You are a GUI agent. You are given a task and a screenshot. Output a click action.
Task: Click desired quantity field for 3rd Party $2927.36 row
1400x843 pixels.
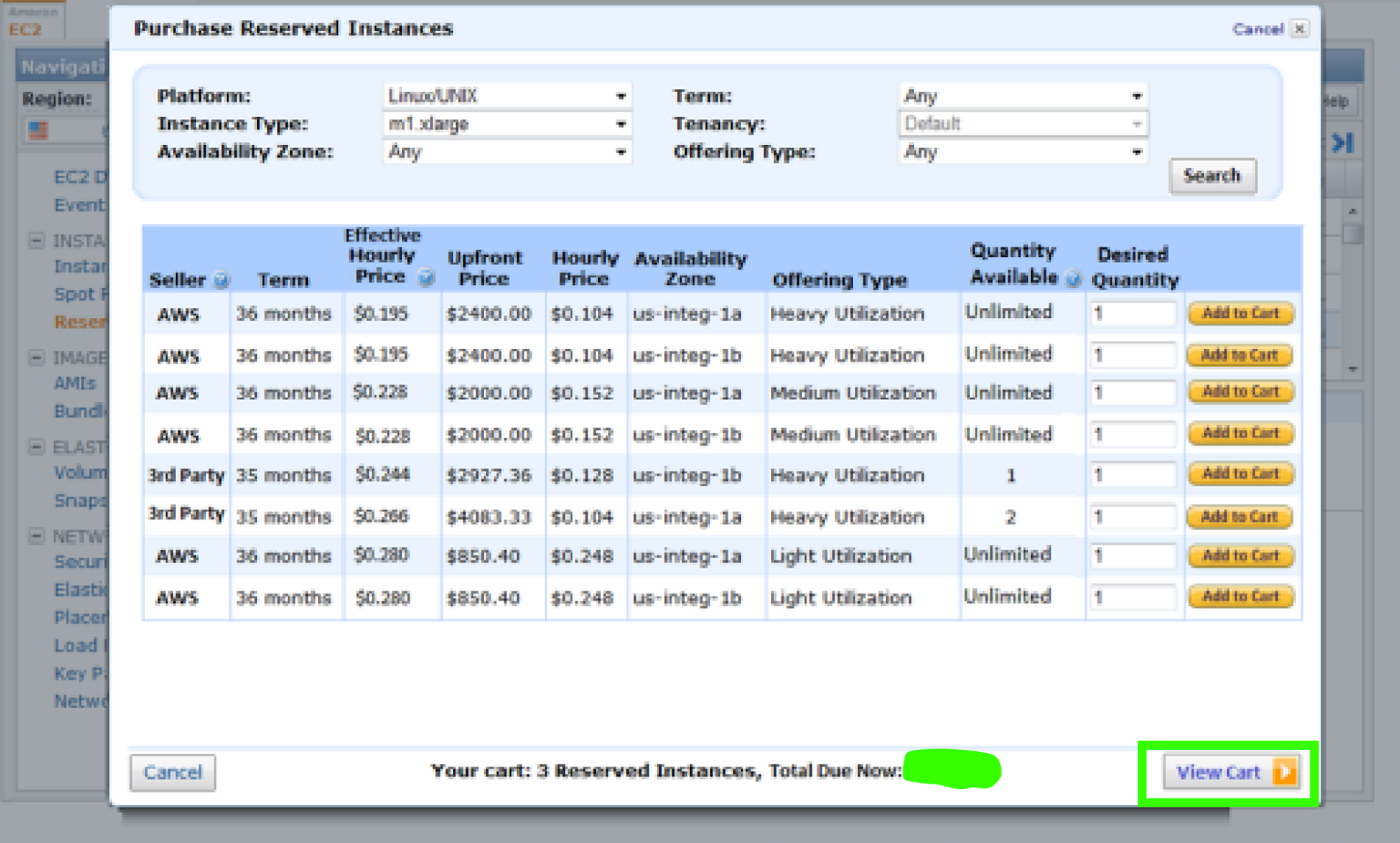click(x=1132, y=475)
